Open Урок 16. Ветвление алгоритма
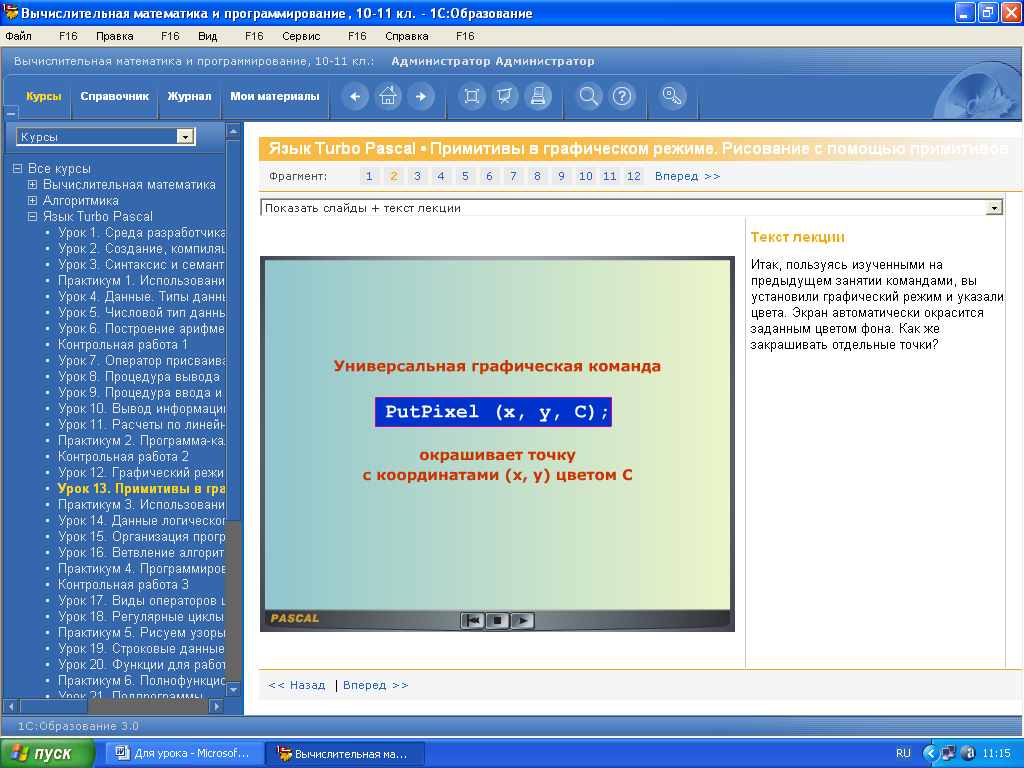 [x=141, y=552]
